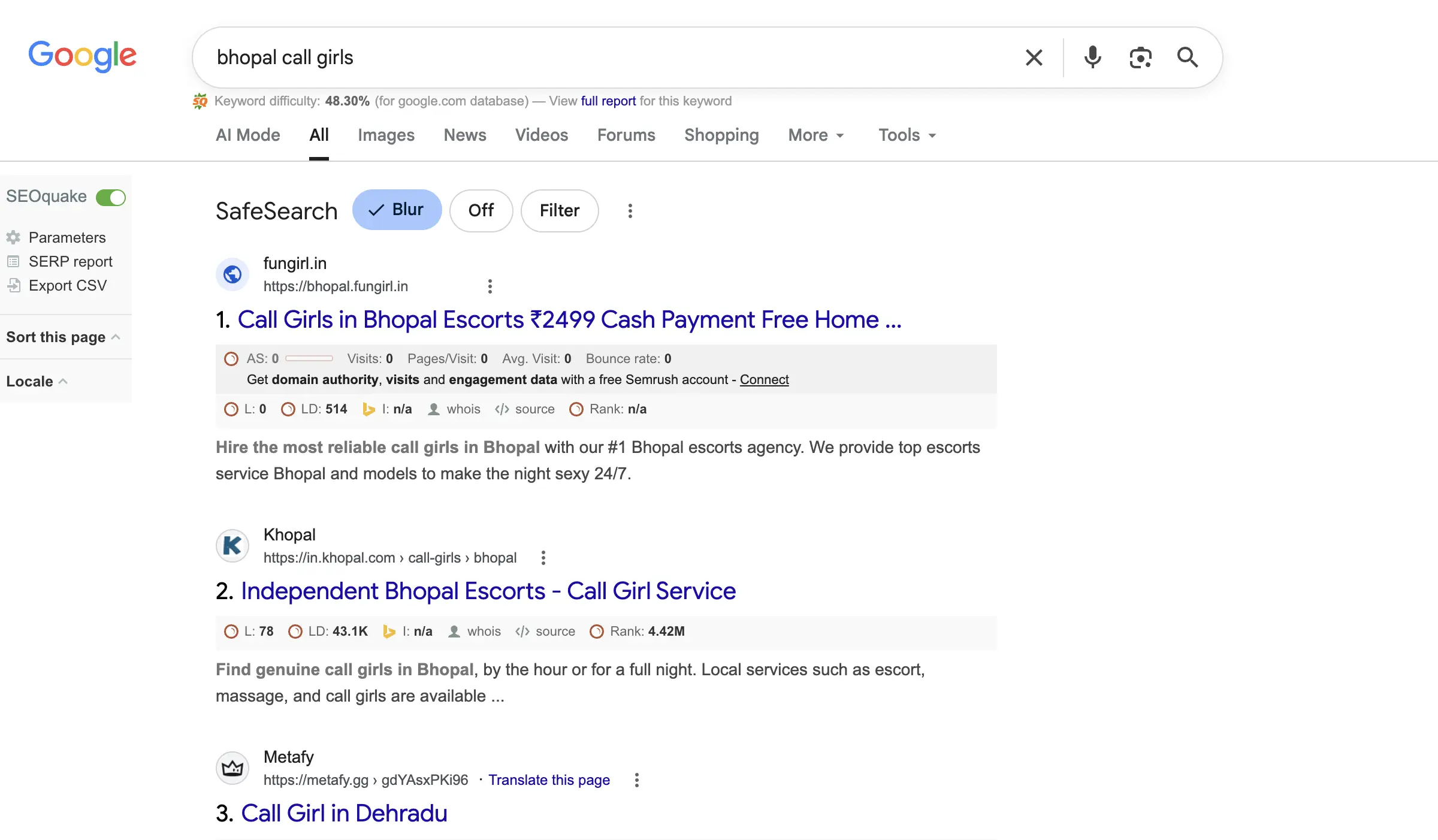The width and height of the screenshot is (1438, 840).
Task: Open more options next to Metafy URL
Action: (x=637, y=780)
